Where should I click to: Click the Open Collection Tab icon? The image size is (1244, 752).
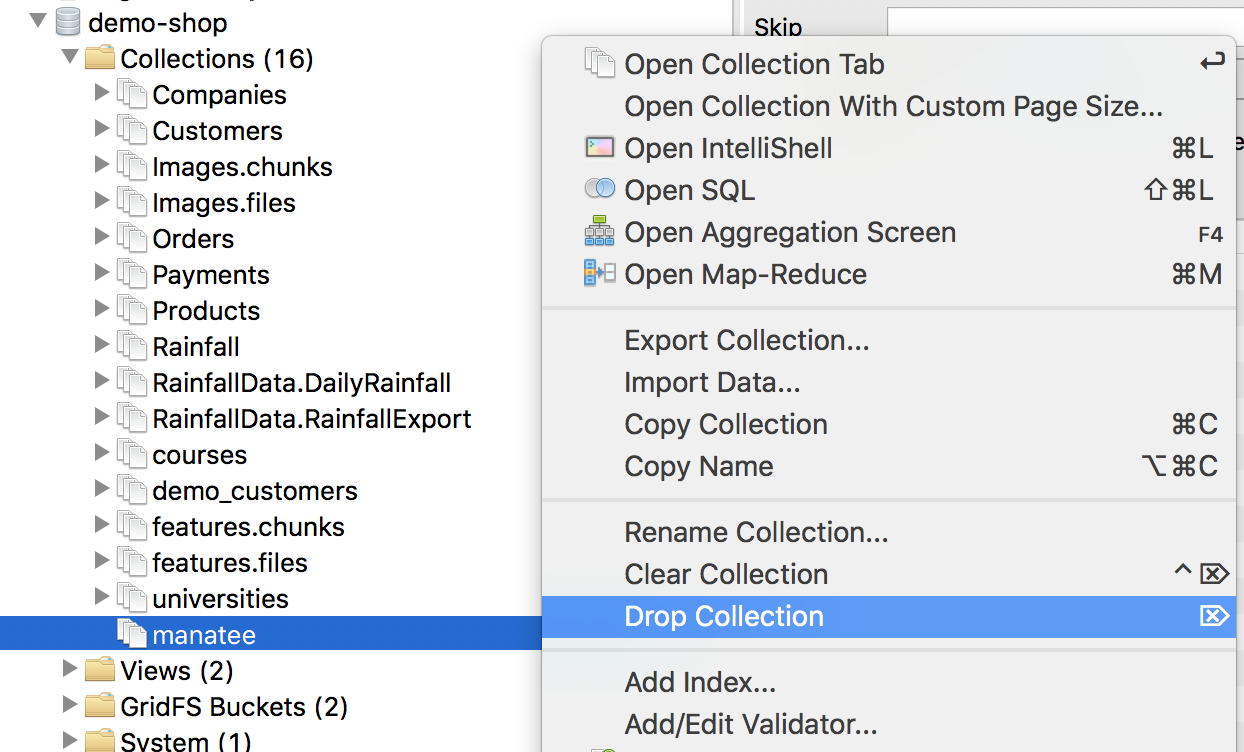[599, 64]
